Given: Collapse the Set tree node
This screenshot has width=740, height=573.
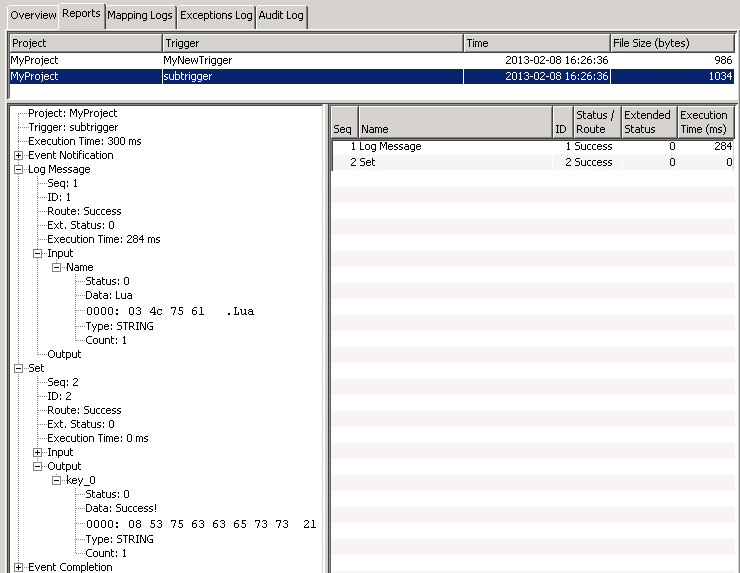Looking at the screenshot, I should [x=19, y=368].
